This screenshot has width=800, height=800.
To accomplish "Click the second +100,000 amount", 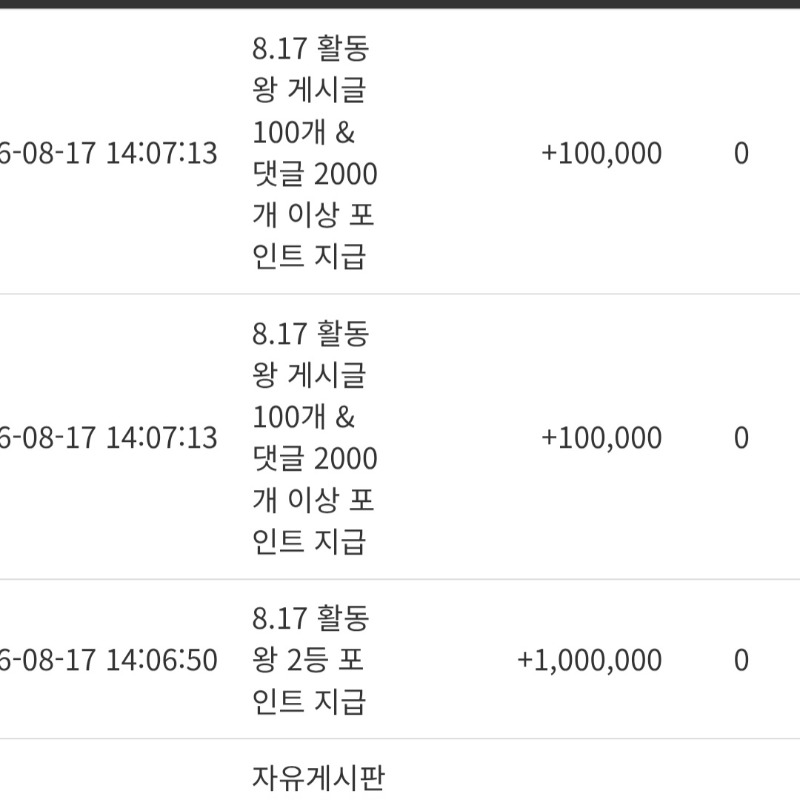I will [602, 438].
